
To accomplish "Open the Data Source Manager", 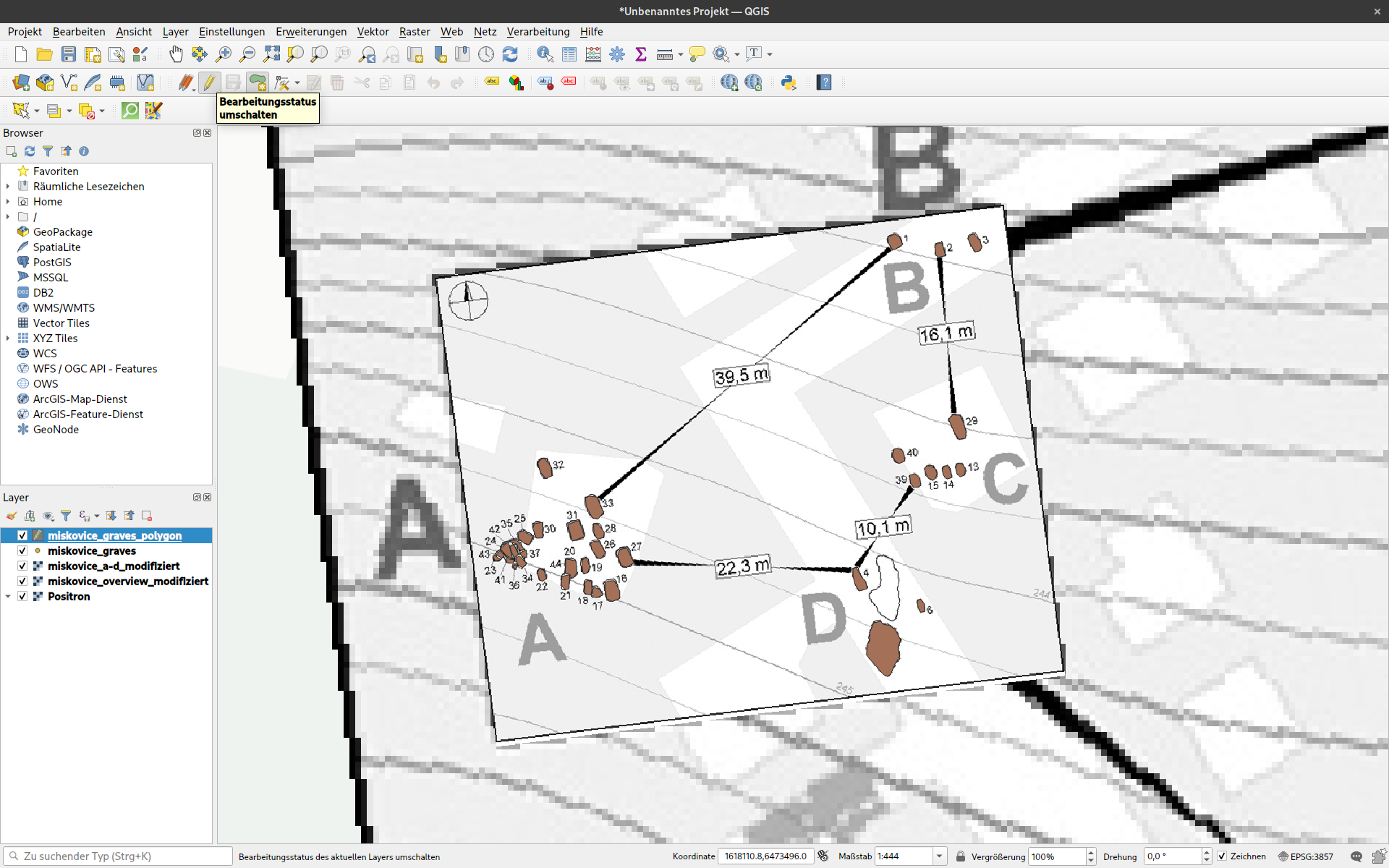I will pos(21,82).
